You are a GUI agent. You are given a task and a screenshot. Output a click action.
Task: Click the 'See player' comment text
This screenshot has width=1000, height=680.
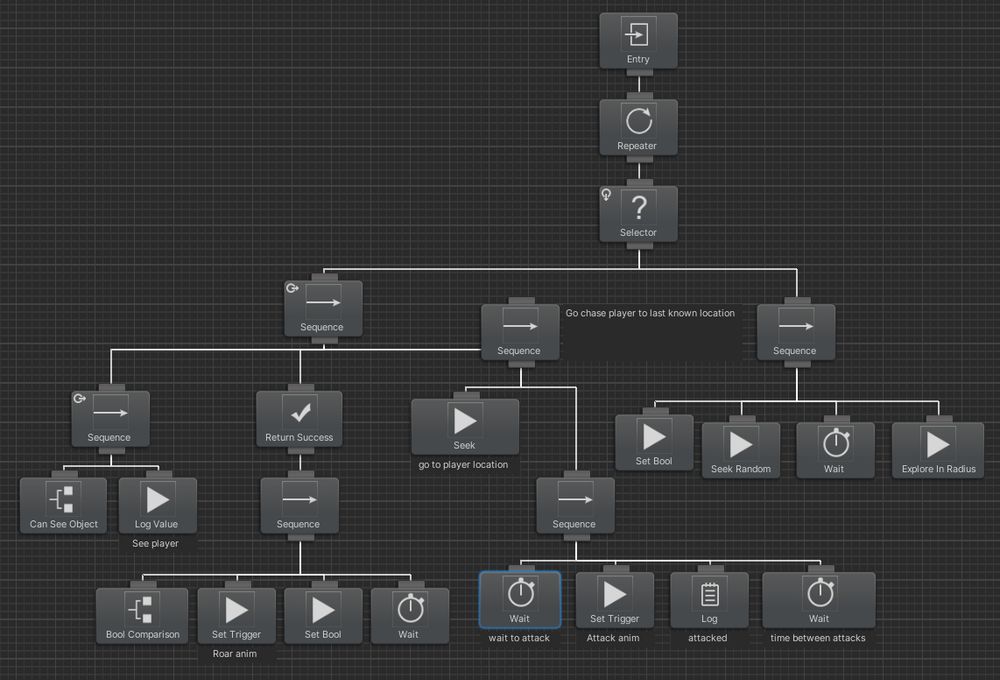click(x=155, y=543)
